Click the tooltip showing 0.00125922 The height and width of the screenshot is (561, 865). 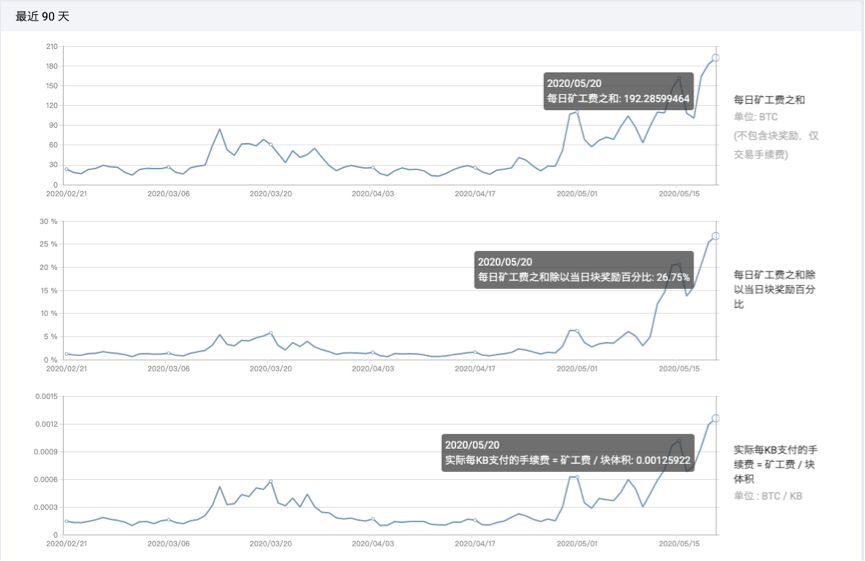point(567,453)
